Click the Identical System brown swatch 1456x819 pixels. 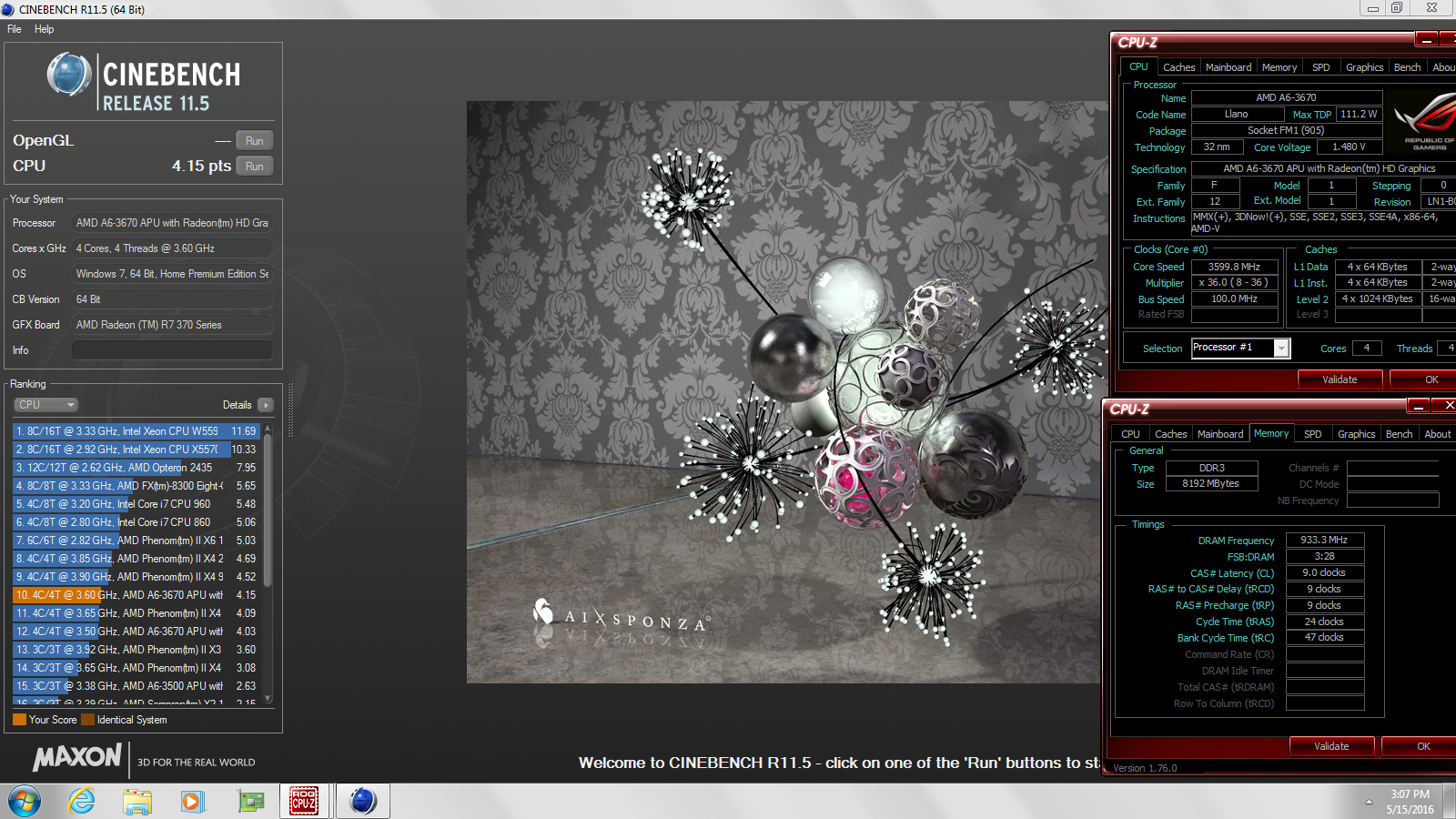point(87,720)
